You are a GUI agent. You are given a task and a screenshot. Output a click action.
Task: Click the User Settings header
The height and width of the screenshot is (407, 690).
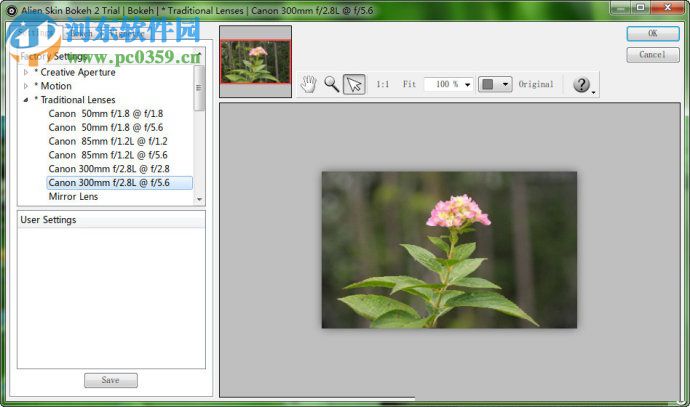pyautogui.click(x=111, y=220)
